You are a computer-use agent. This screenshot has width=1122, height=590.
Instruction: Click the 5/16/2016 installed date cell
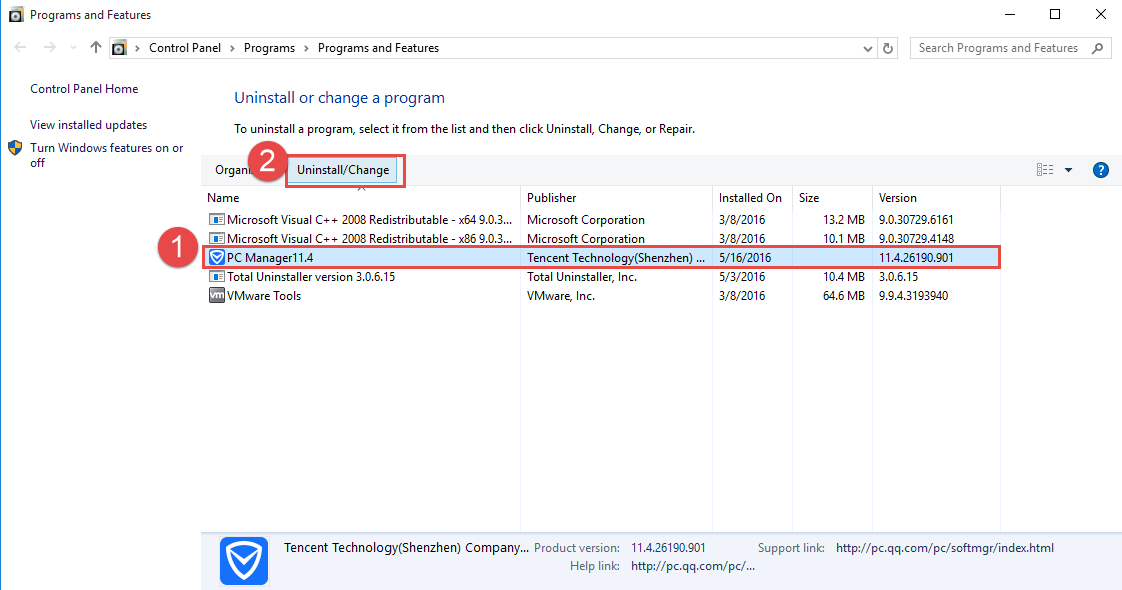pyautogui.click(x=745, y=257)
